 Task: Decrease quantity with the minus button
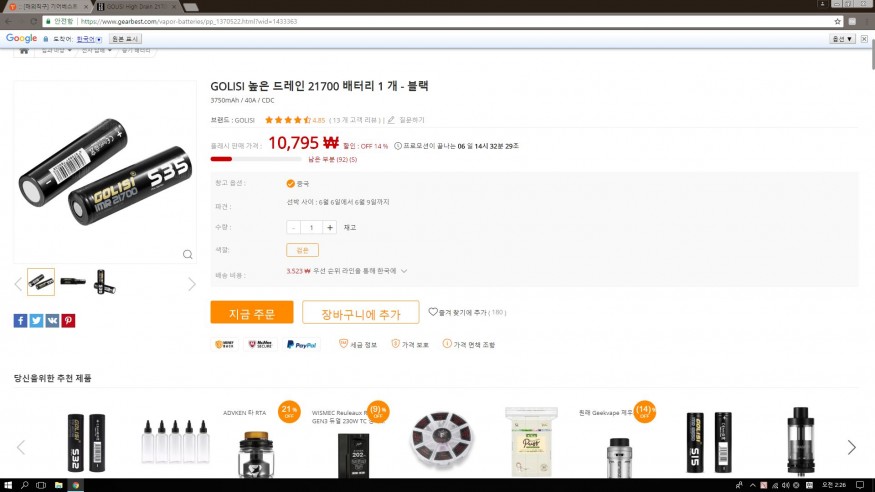[294, 228]
